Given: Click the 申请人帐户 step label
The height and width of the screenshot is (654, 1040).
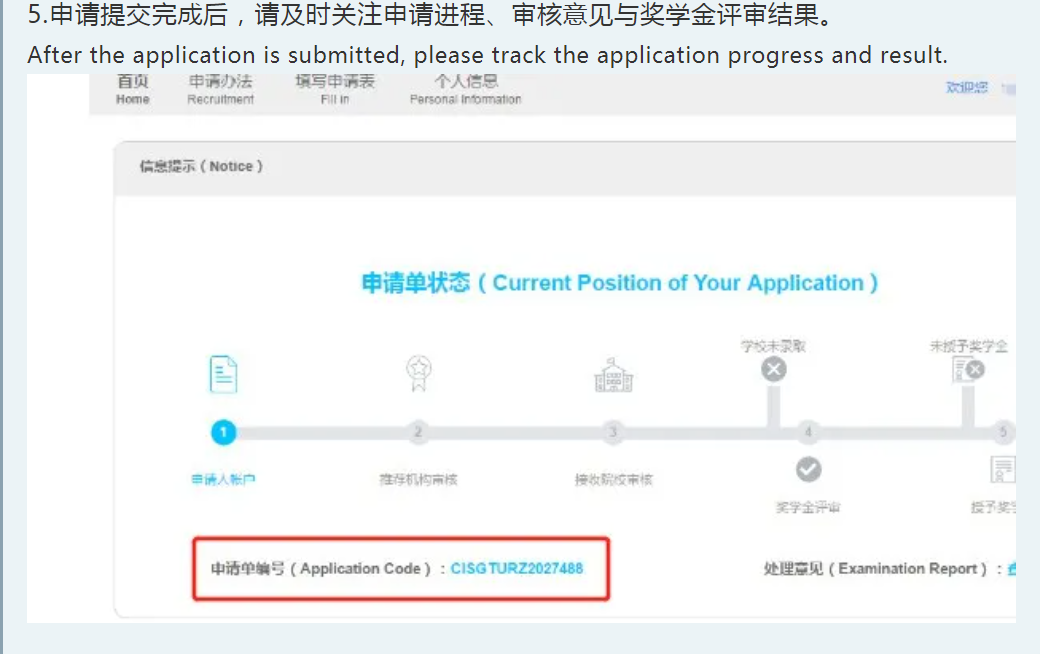Looking at the screenshot, I should click(x=223, y=480).
